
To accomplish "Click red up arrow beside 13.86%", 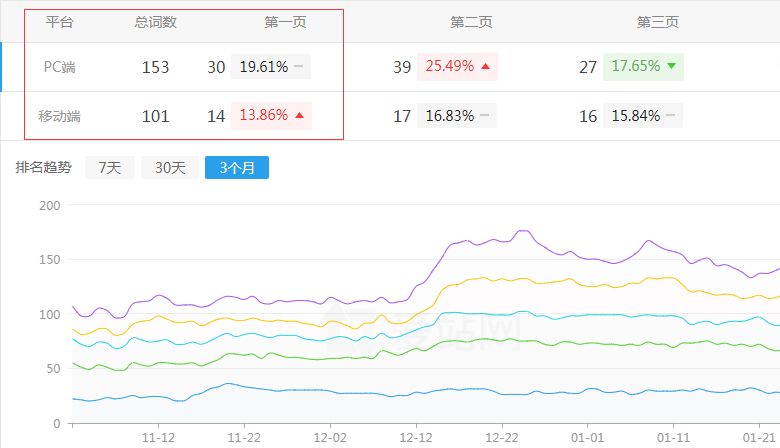I will pyautogui.click(x=299, y=116).
